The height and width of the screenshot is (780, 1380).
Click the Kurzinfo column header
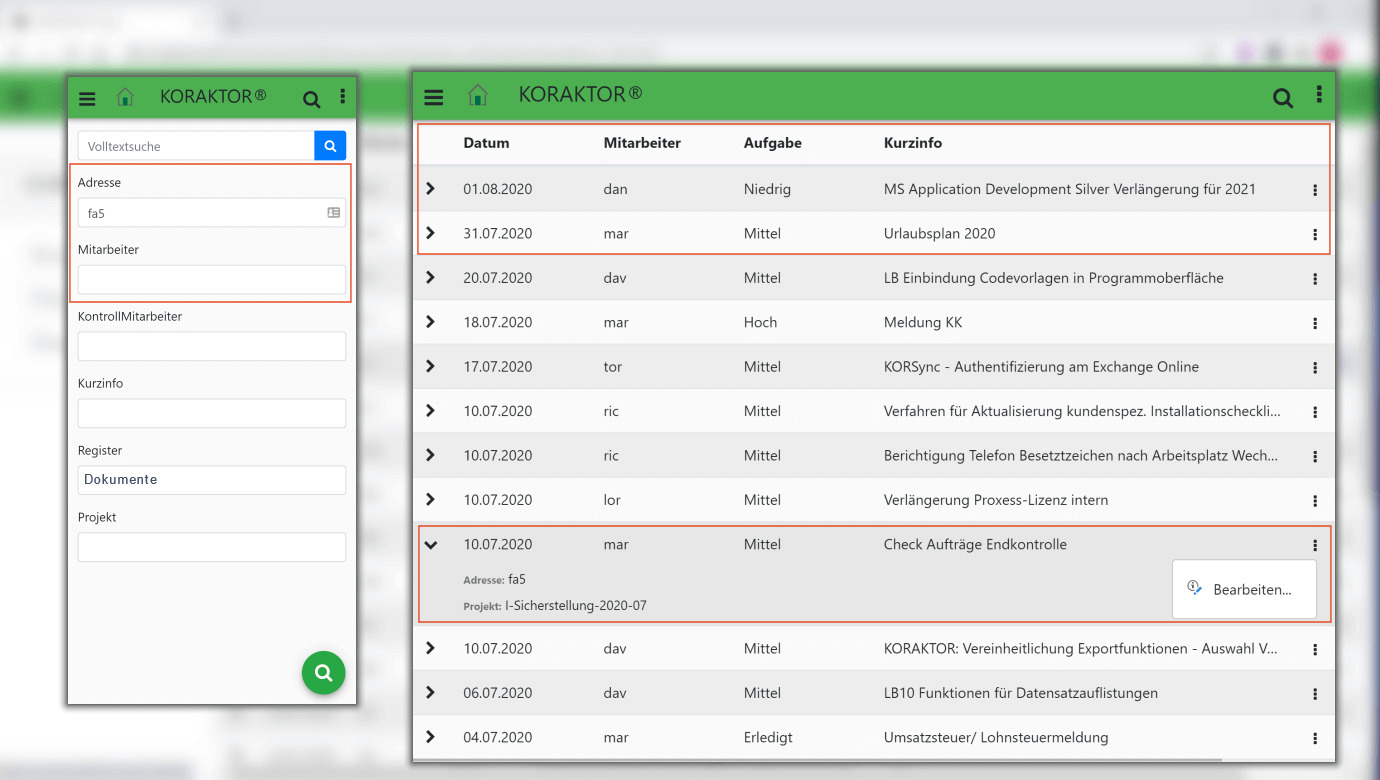coord(912,143)
